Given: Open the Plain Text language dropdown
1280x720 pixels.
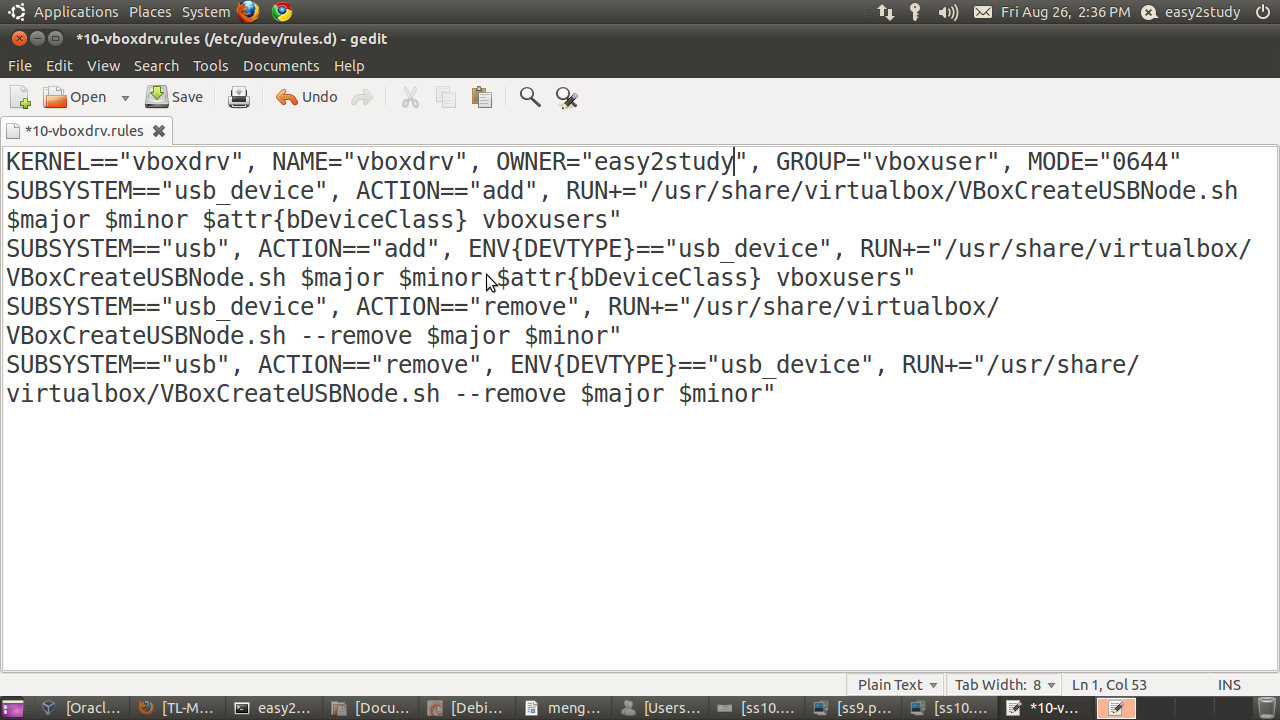Looking at the screenshot, I should click(x=898, y=685).
